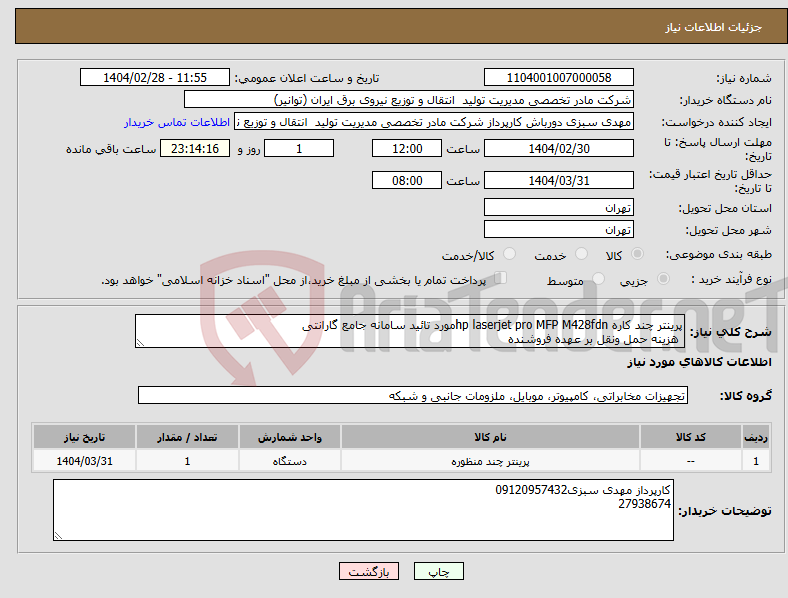Click the نام کالا column header
This screenshot has width=788, height=598.
pos(490,437)
